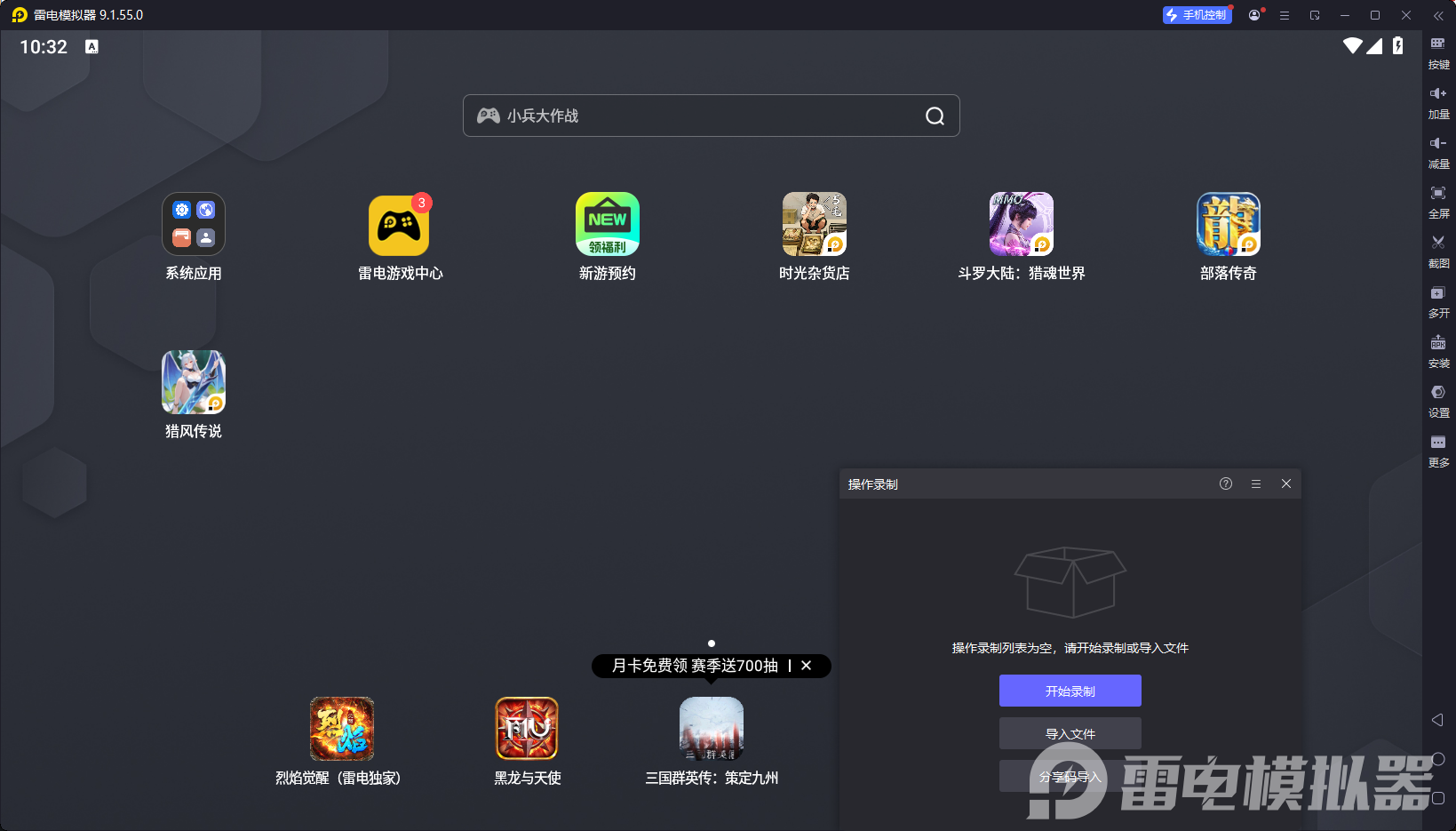Image resolution: width=1456 pixels, height=831 pixels.
Task: Dismiss the 月卡免费领 promotion tooltip
Action: coord(807,666)
